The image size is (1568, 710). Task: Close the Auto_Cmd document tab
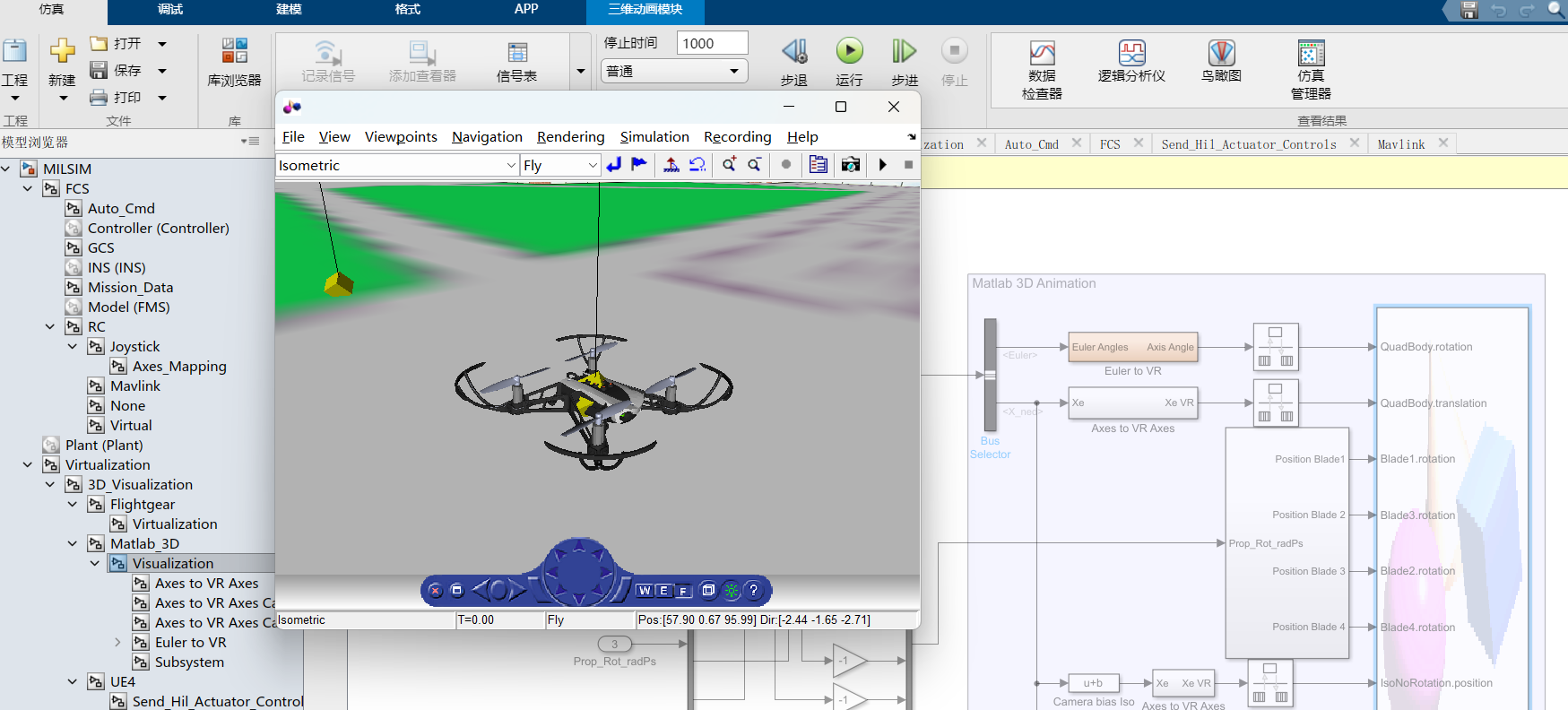pyautogui.click(x=1077, y=143)
